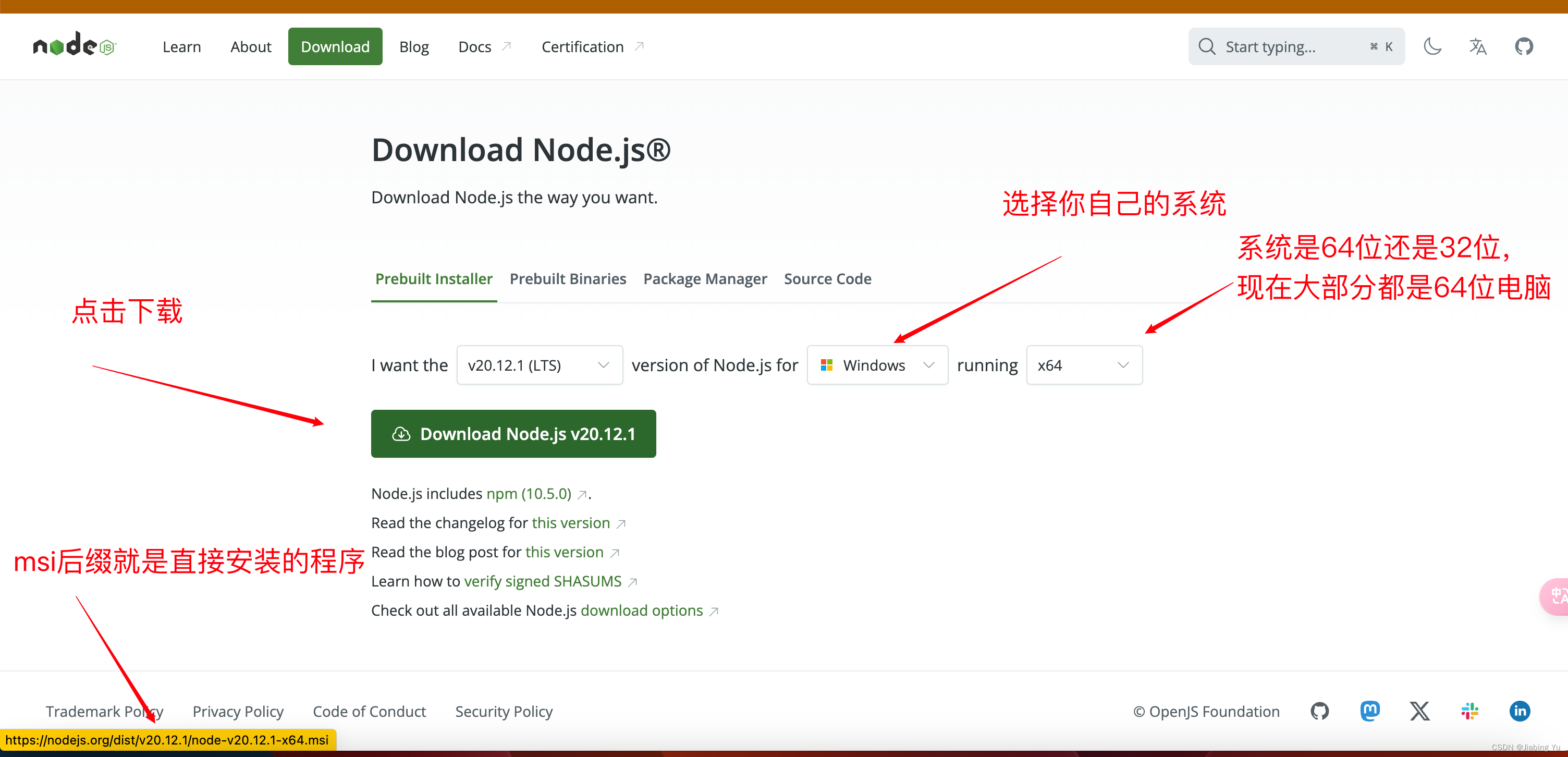This screenshot has height=757, width=1568.
Task: Open footer Mastodon icon
Action: (1369, 711)
